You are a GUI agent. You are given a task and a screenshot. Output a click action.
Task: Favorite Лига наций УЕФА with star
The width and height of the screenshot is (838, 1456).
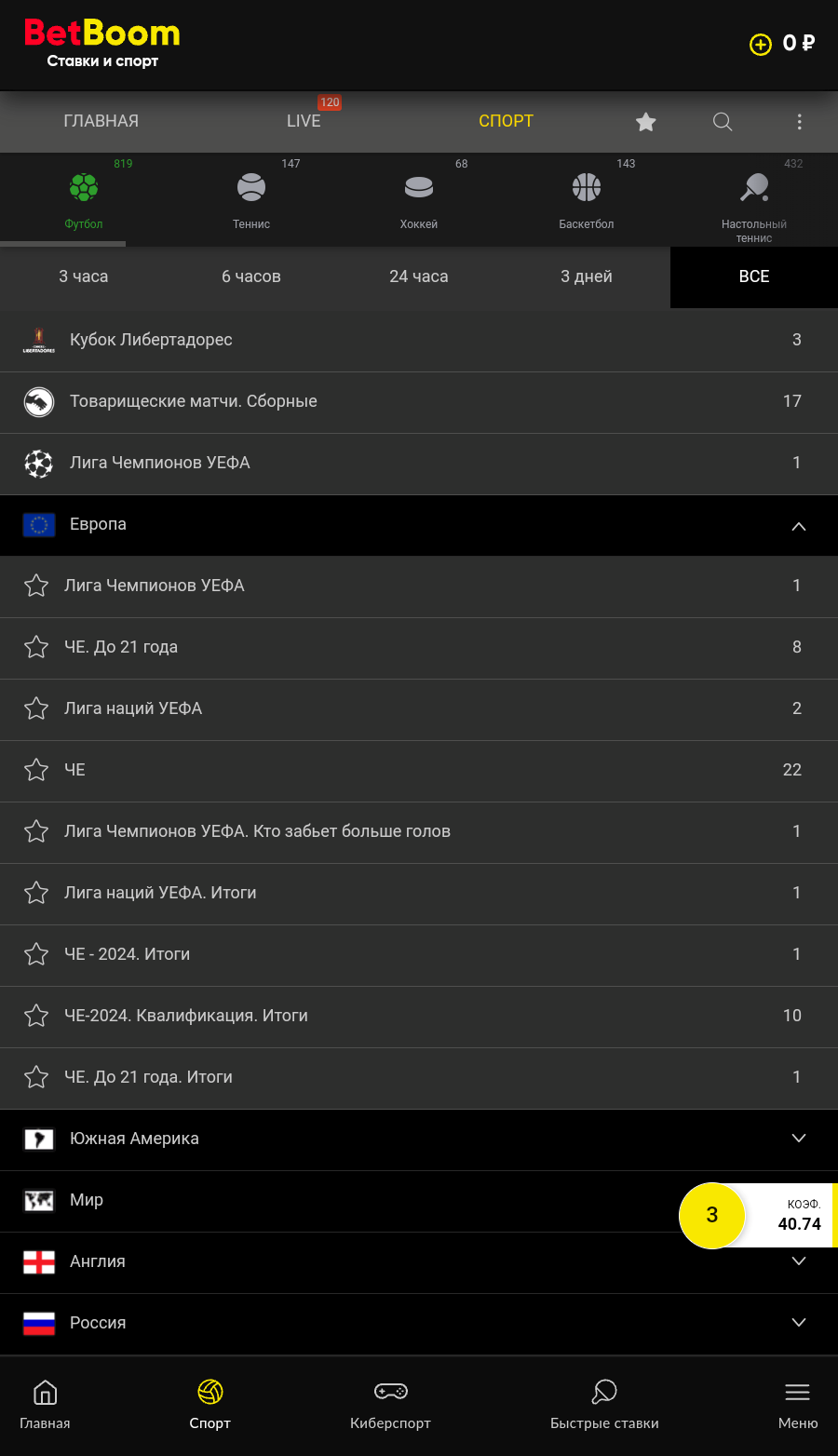(x=36, y=708)
